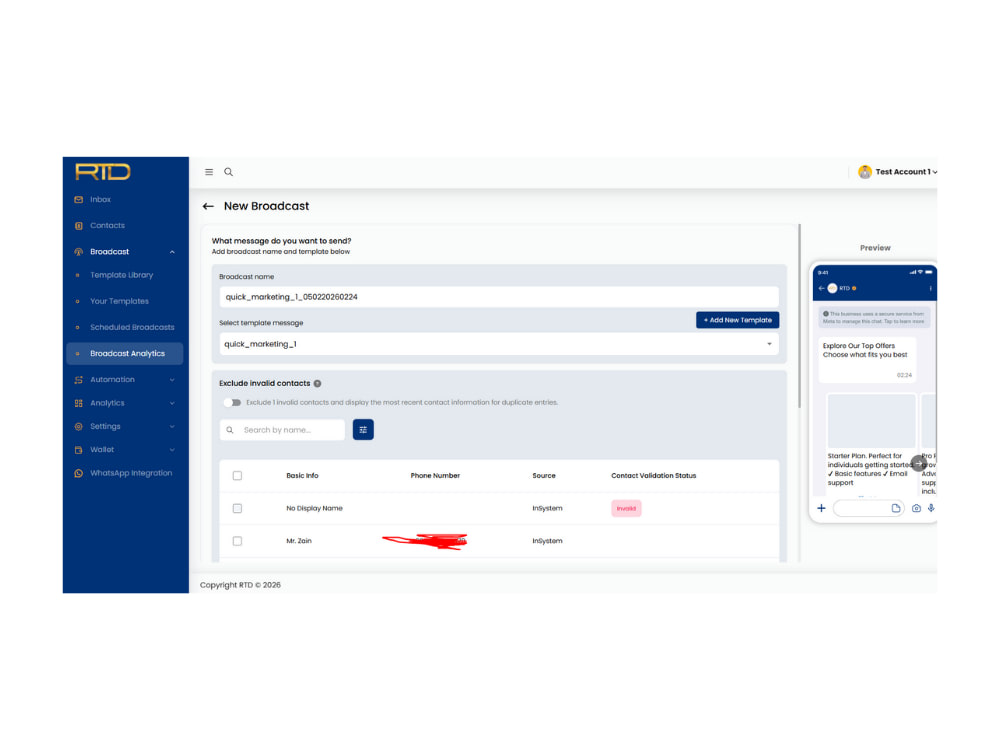This screenshot has width=1000, height=750.
Task: Expand the Settings menu chevron
Action: click(x=172, y=427)
